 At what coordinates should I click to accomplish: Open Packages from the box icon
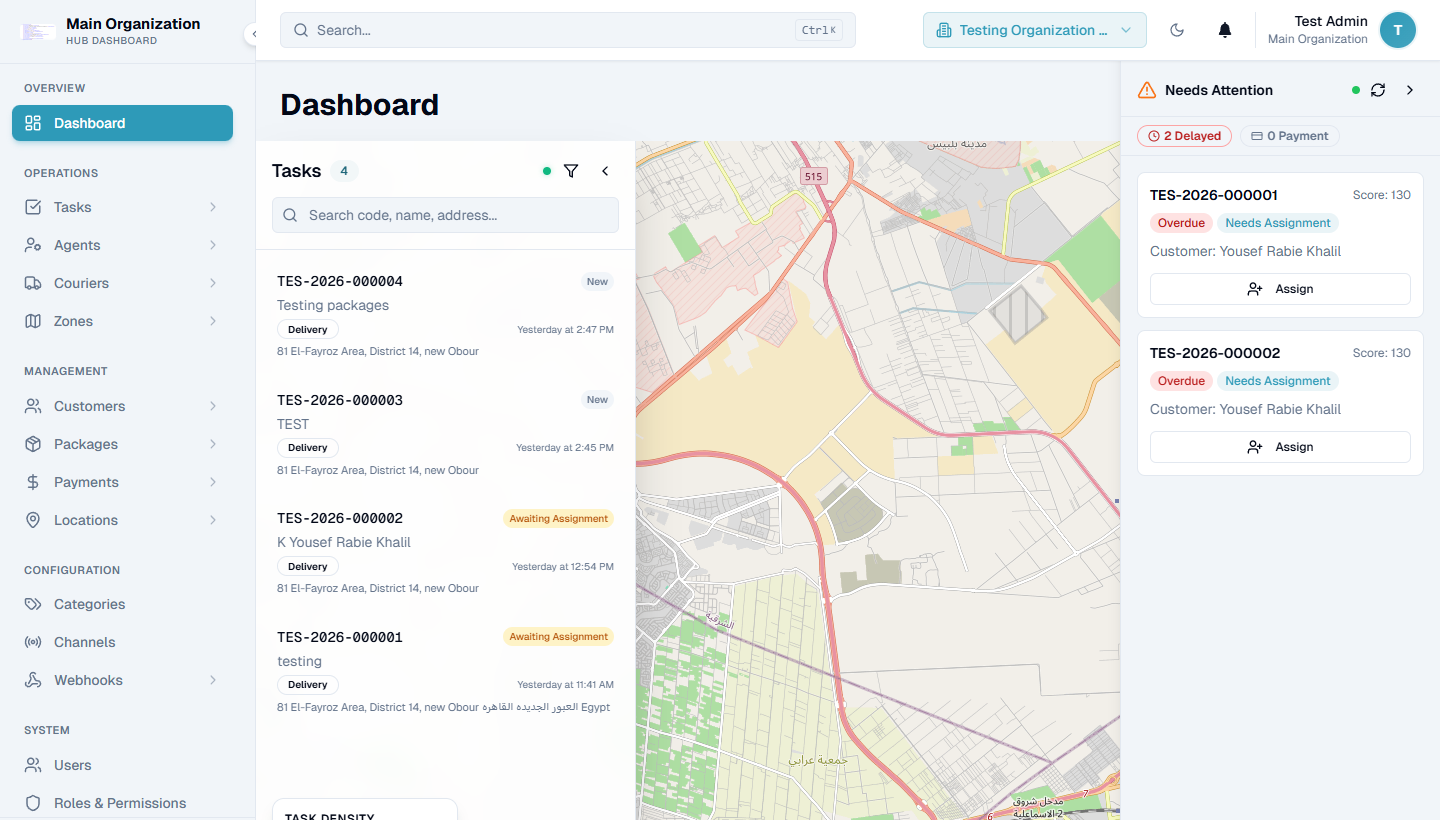tap(33, 444)
